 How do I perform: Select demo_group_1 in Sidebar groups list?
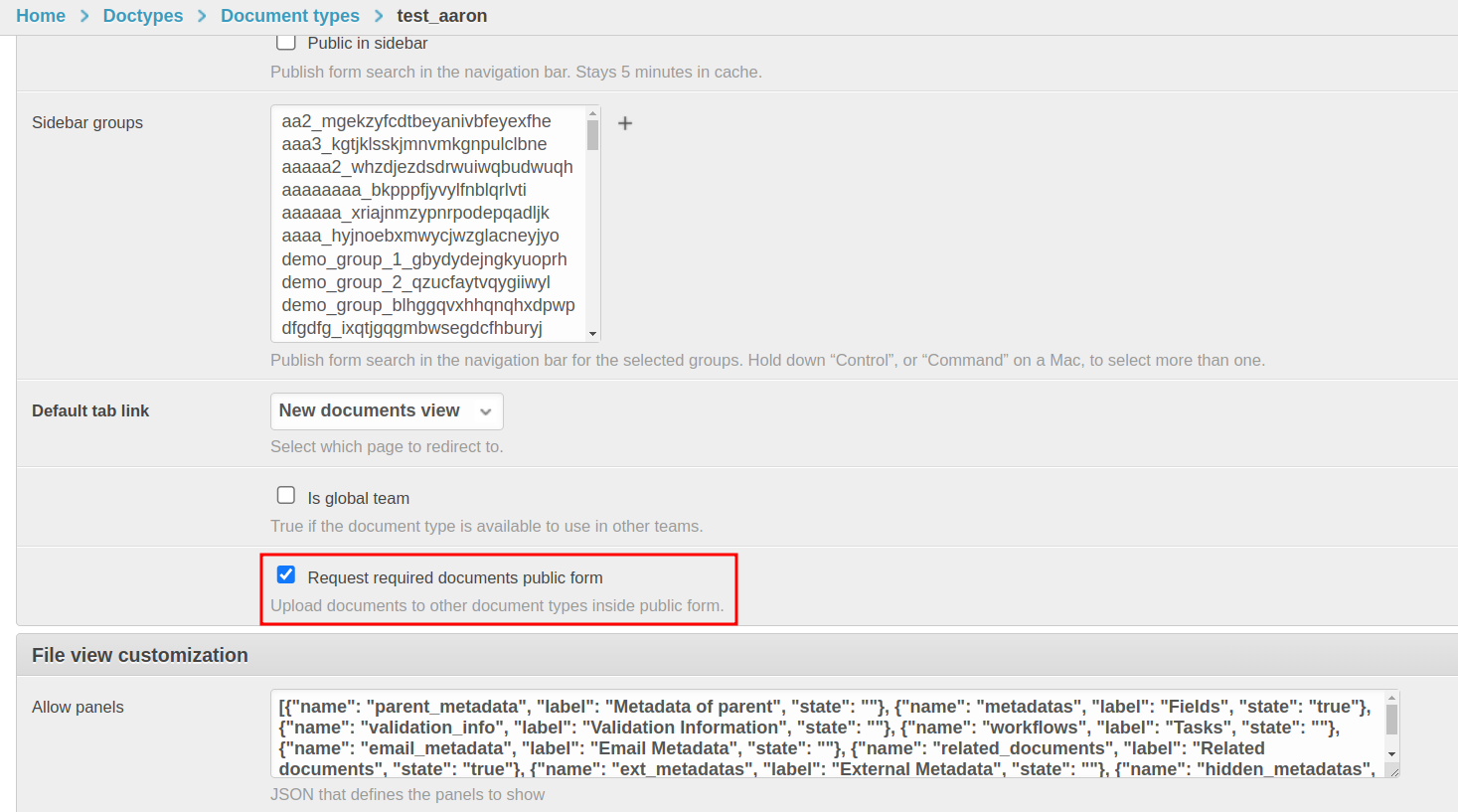click(x=424, y=259)
